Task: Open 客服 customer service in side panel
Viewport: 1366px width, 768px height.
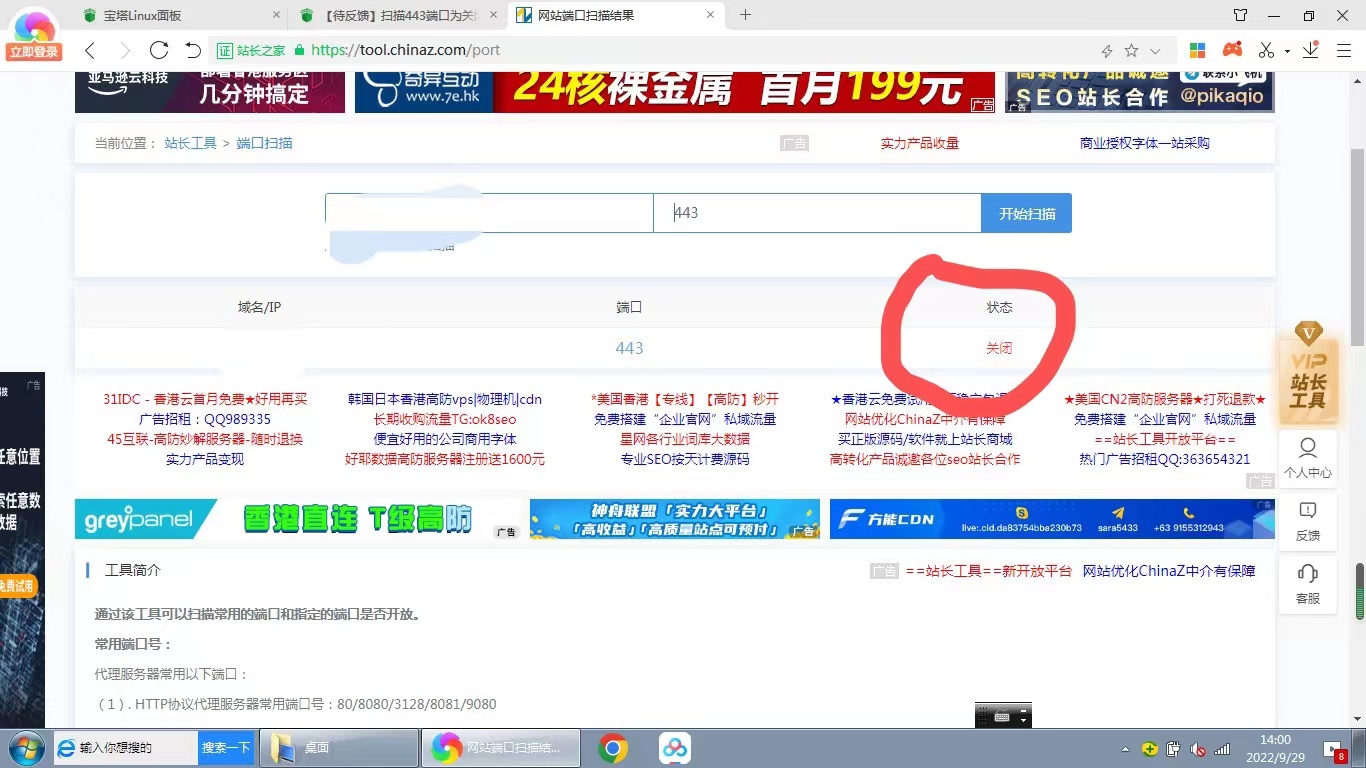Action: 1308,584
